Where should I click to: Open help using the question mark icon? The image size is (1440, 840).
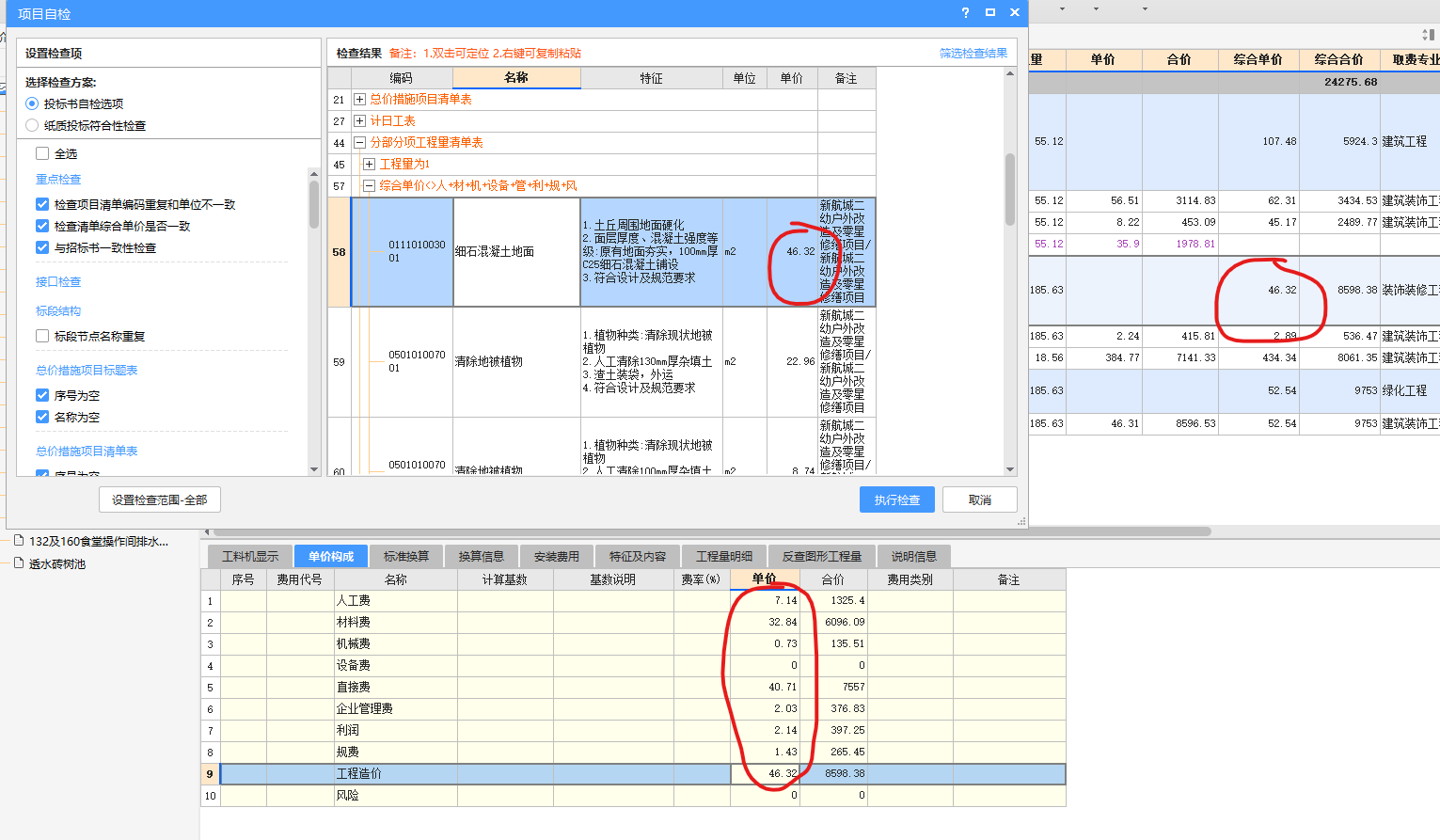(x=965, y=13)
